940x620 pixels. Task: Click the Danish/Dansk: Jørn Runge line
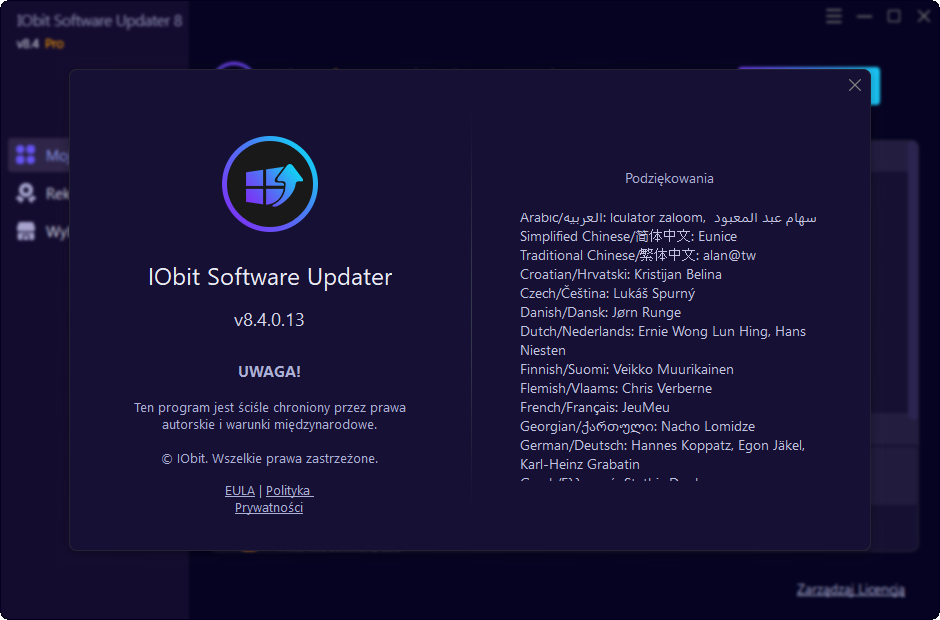pos(600,312)
